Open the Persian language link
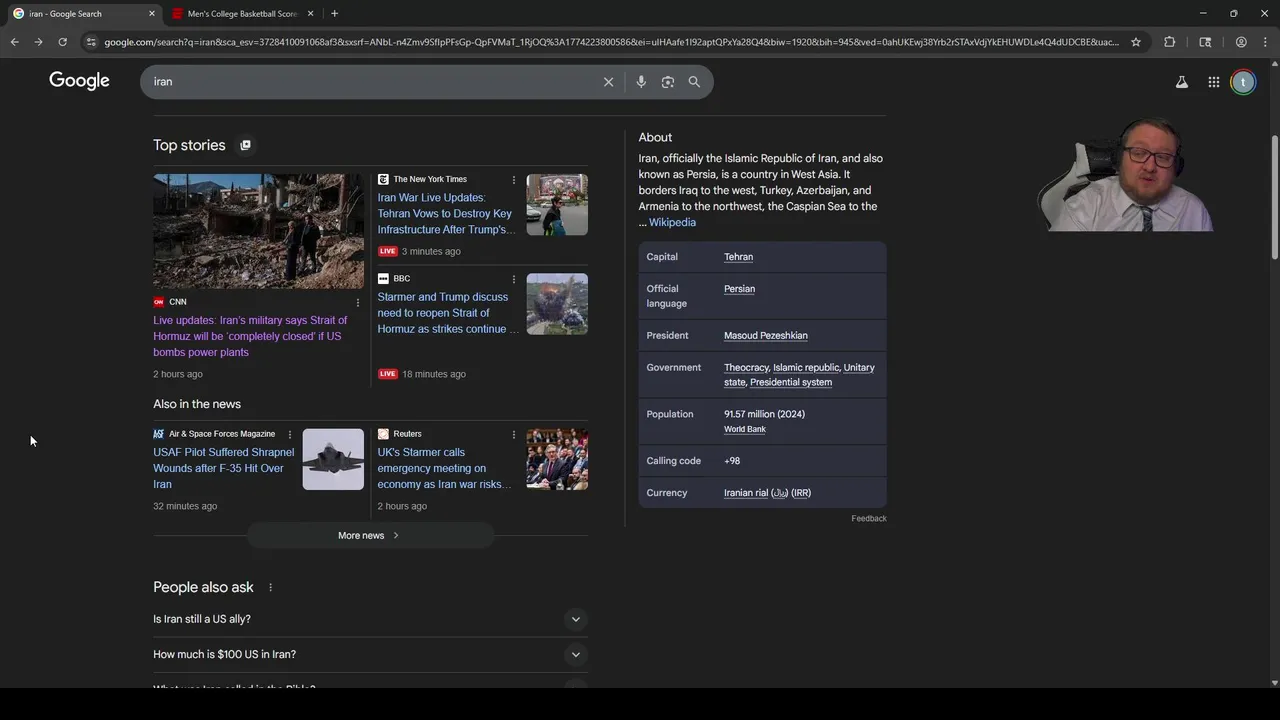The width and height of the screenshot is (1280, 720). pyautogui.click(x=739, y=289)
